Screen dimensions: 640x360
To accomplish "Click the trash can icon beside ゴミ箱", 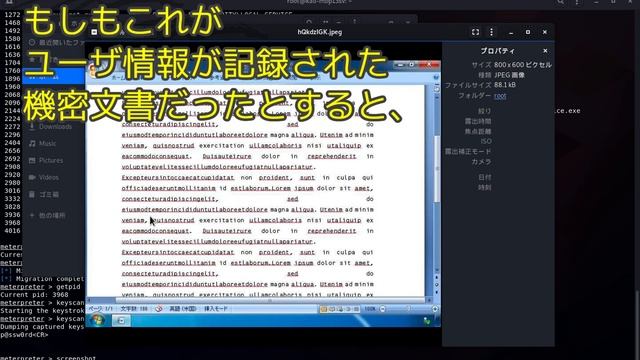I will click(32, 194).
